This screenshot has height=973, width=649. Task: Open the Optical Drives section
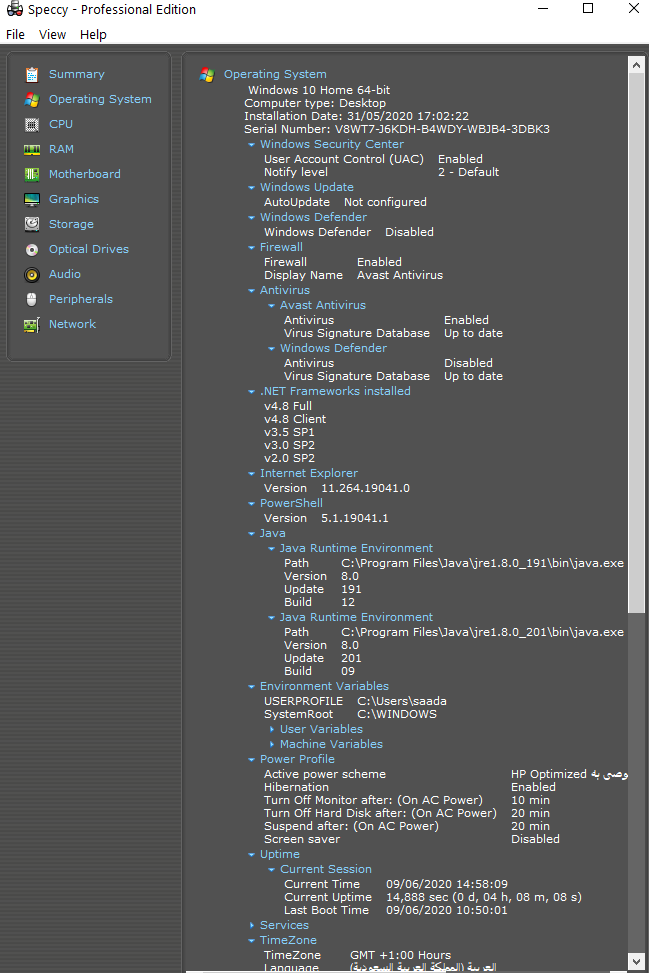click(88, 249)
